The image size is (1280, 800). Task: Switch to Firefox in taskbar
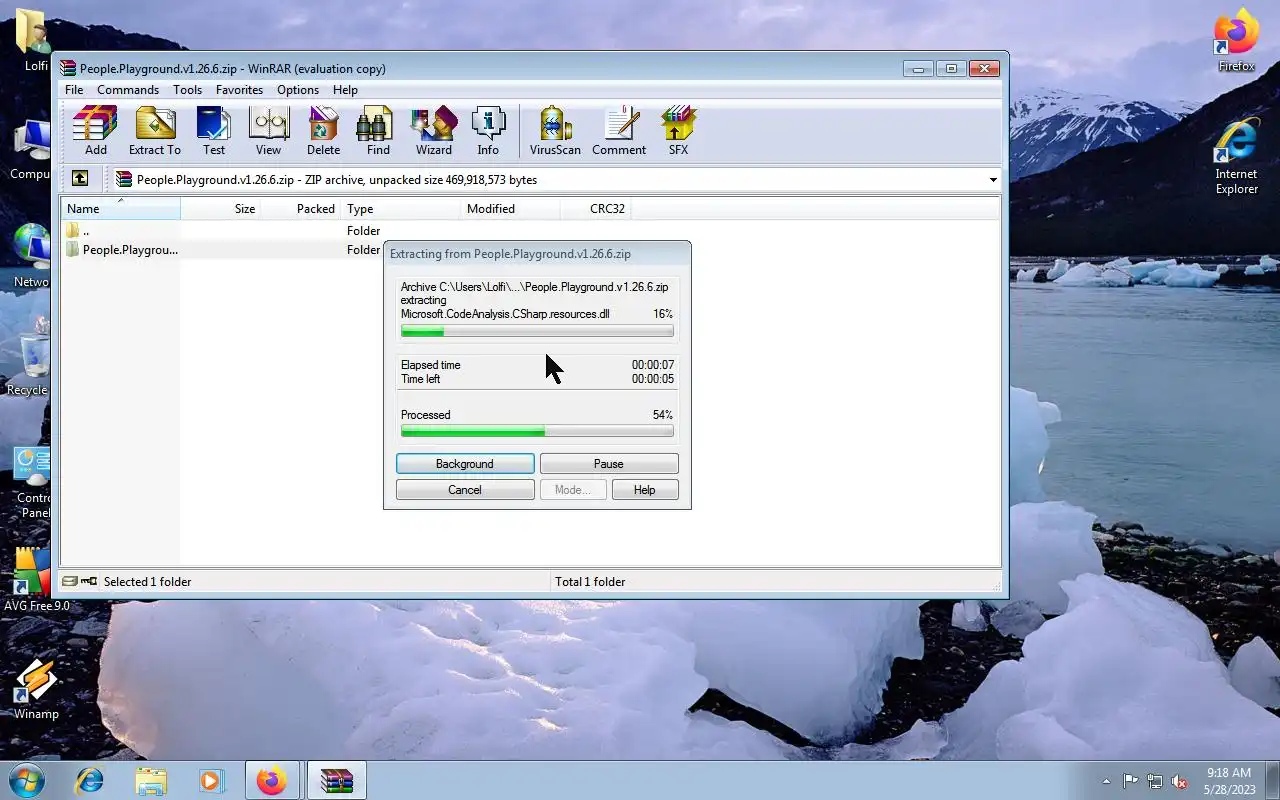coord(271,780)
